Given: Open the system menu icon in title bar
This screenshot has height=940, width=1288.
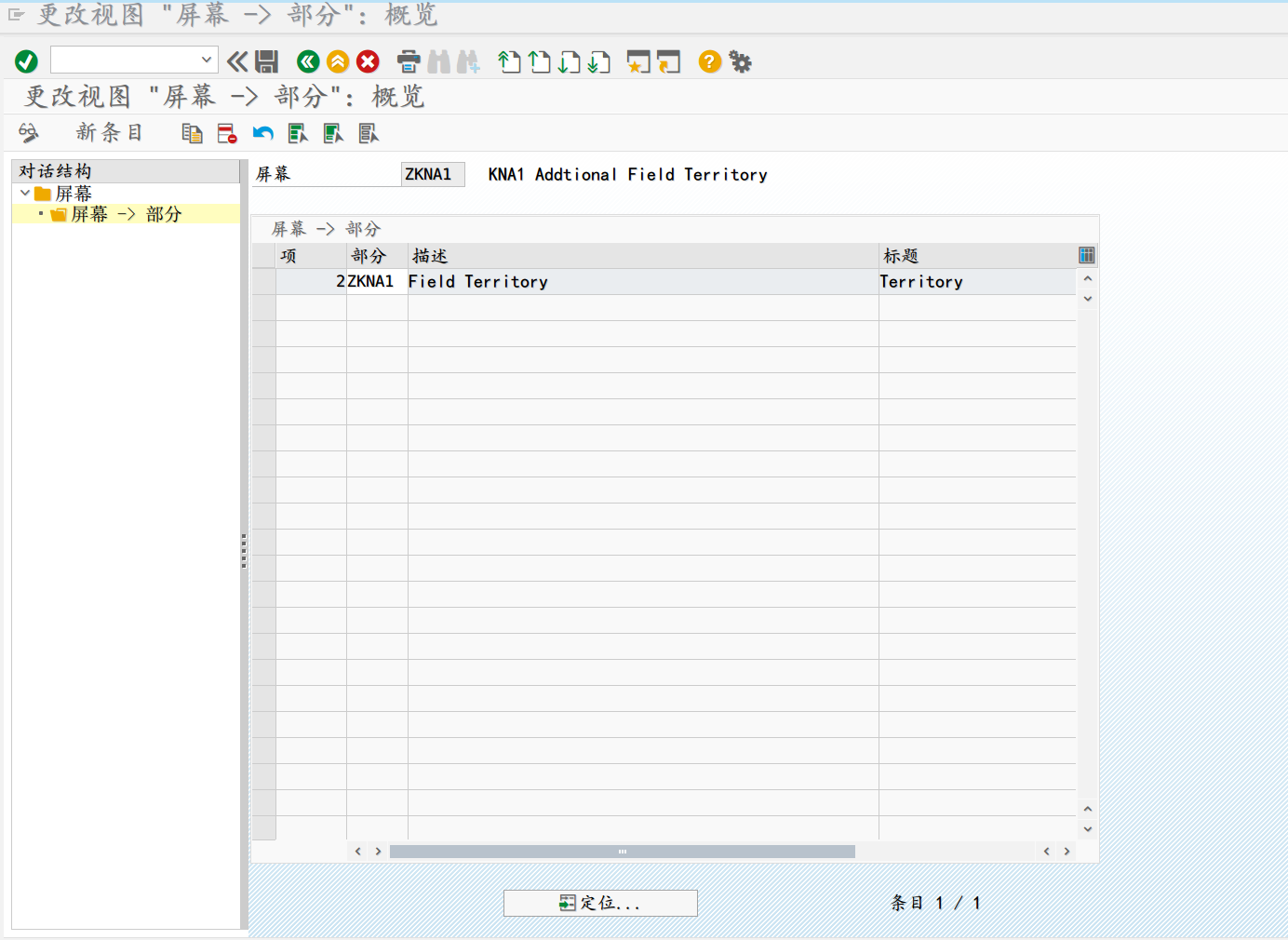Looking at the screenshot, I should click(16, 15).
